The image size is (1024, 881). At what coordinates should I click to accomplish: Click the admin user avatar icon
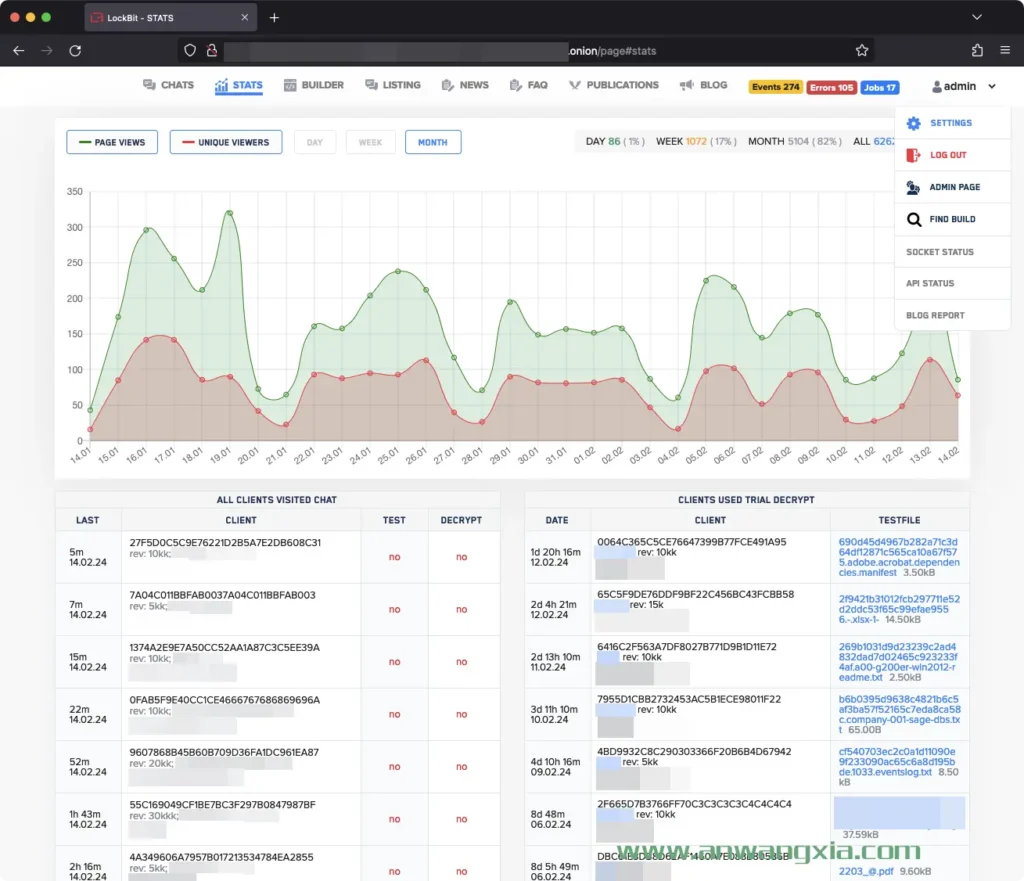tap(936, 86)
